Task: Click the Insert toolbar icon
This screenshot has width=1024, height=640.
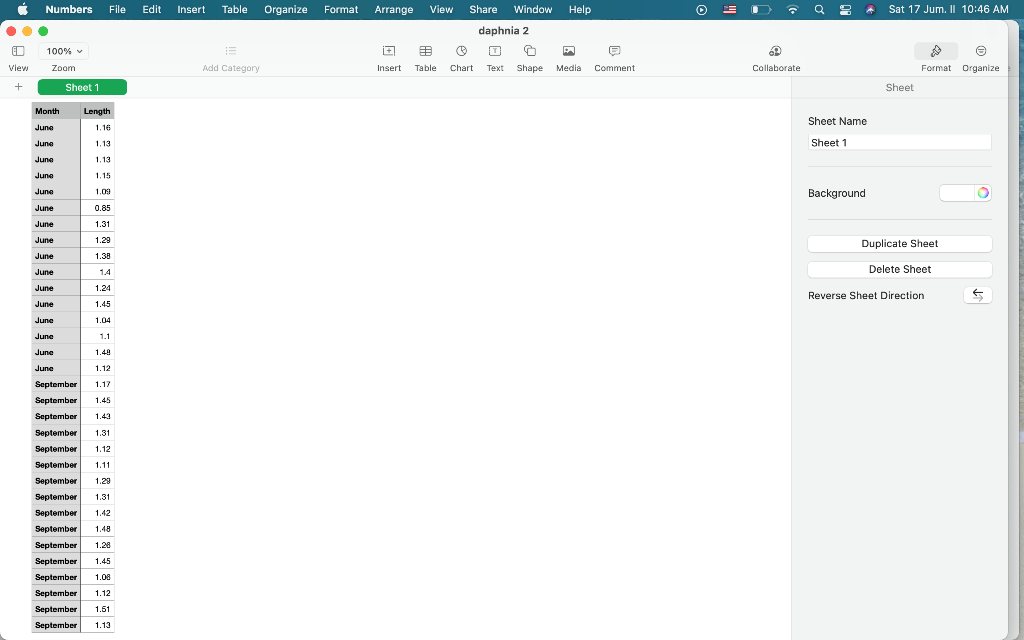Action: pos(389,51)
